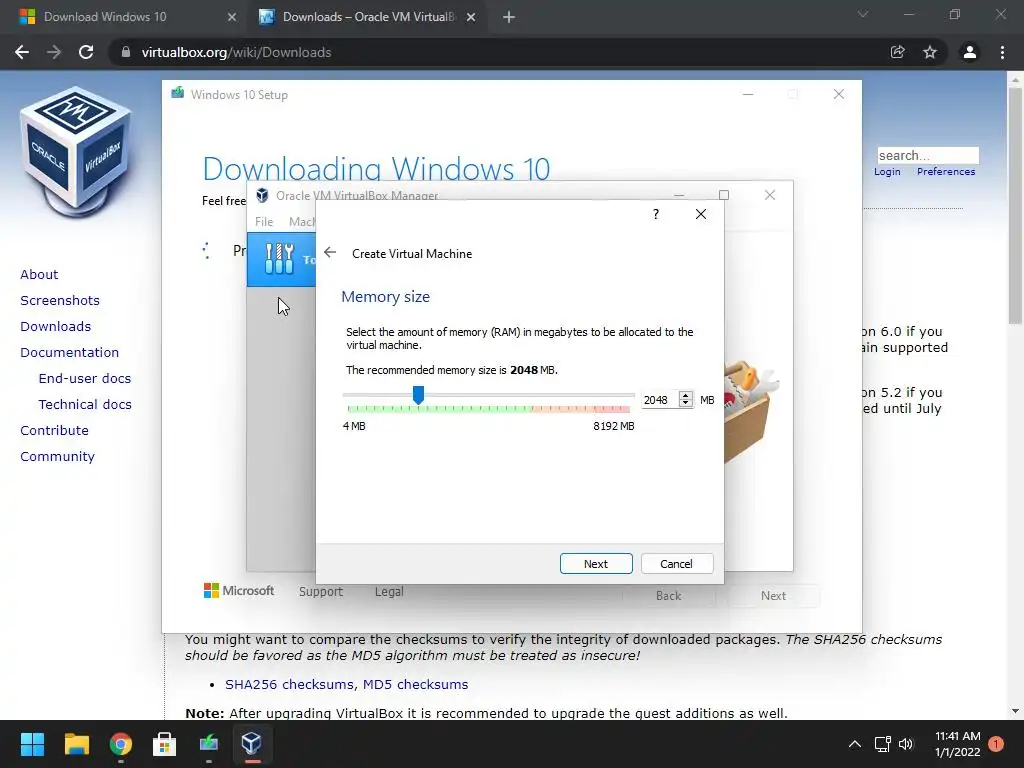1024x768 pixels.
Task: Increase memory with spinner up arrow
Action: (x=685, y=396)
